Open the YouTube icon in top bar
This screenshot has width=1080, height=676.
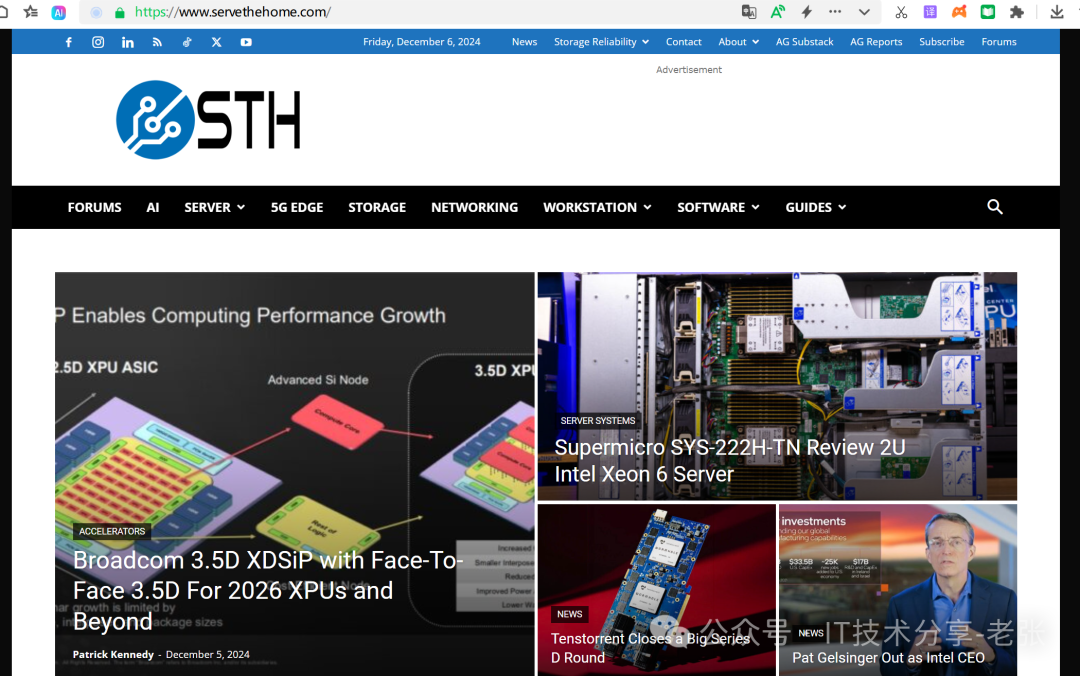246,42
